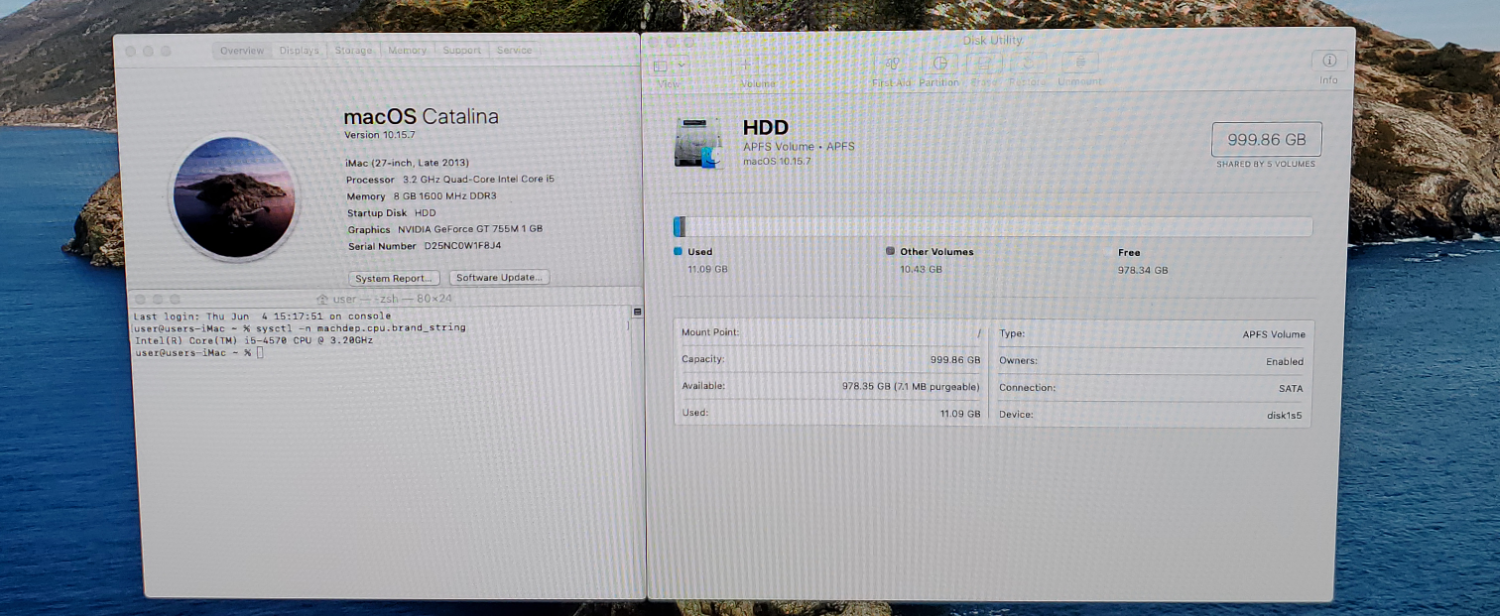Click the Unmount toolbar icon

tap(1080, 64)
